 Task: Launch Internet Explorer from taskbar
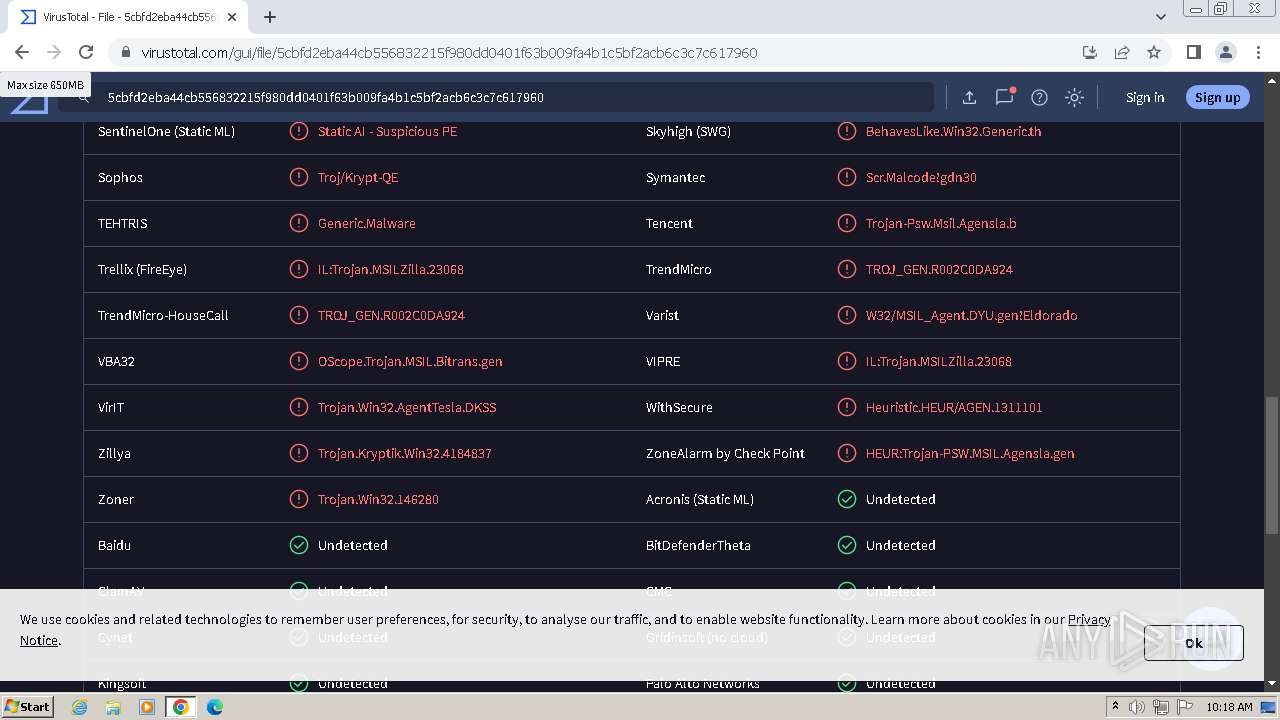click(x=80, y=707)
